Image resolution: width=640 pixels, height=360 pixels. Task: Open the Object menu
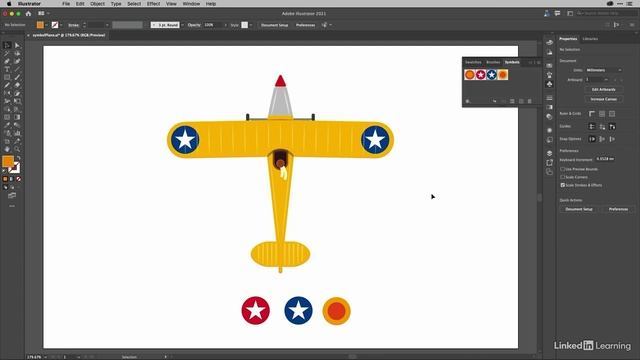click(x=97, y=4)
